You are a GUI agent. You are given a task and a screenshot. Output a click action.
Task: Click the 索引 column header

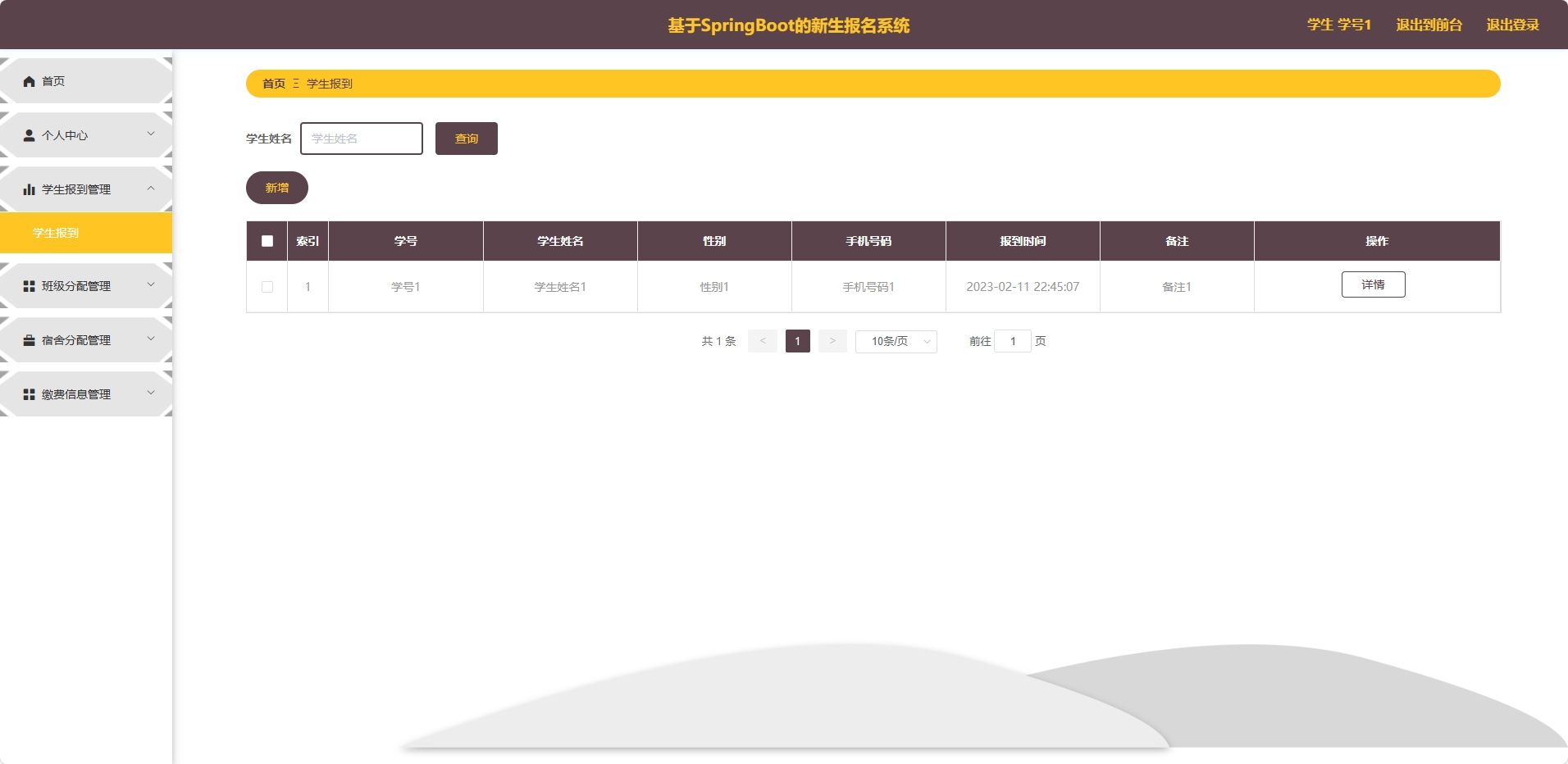click(x=308, y=241)
